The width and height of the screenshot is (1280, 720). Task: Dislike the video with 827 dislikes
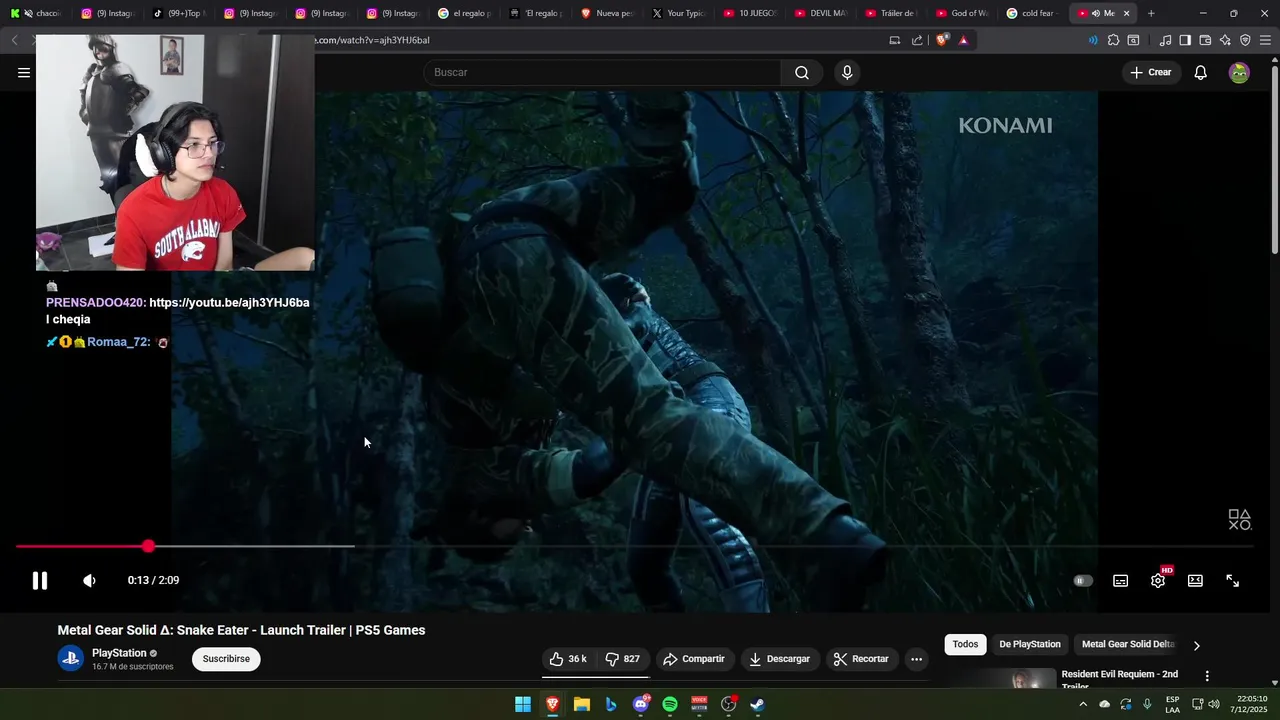pos(623,659)
